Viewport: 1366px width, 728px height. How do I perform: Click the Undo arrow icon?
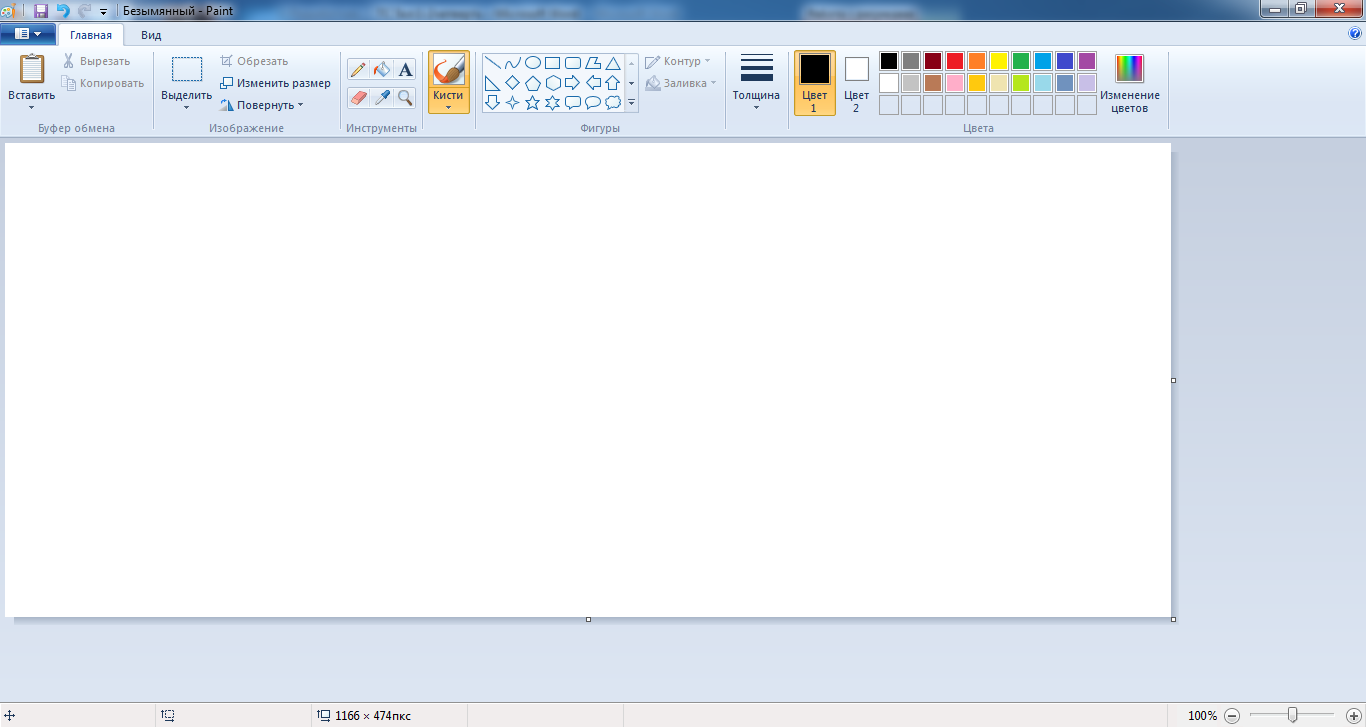tap(63, 10)
